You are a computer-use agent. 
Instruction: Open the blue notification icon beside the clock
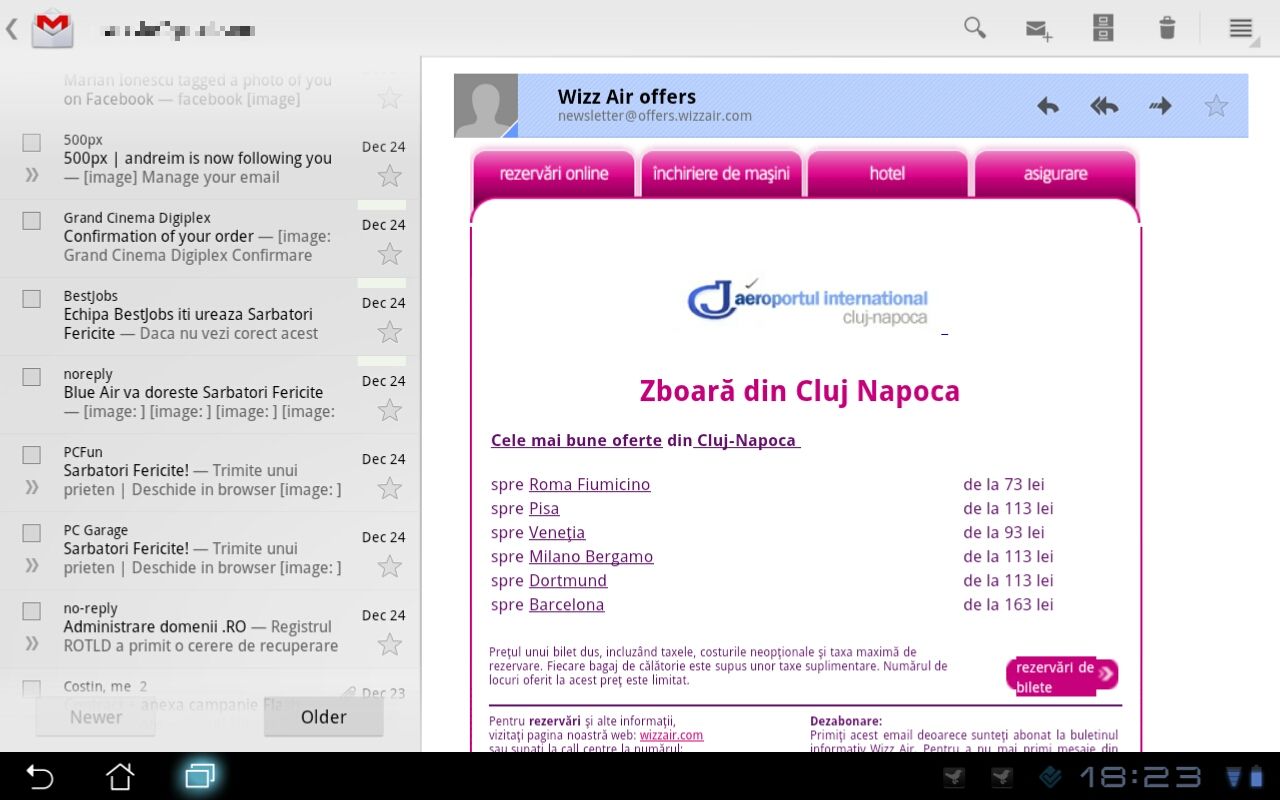(x=1050, y=777)
